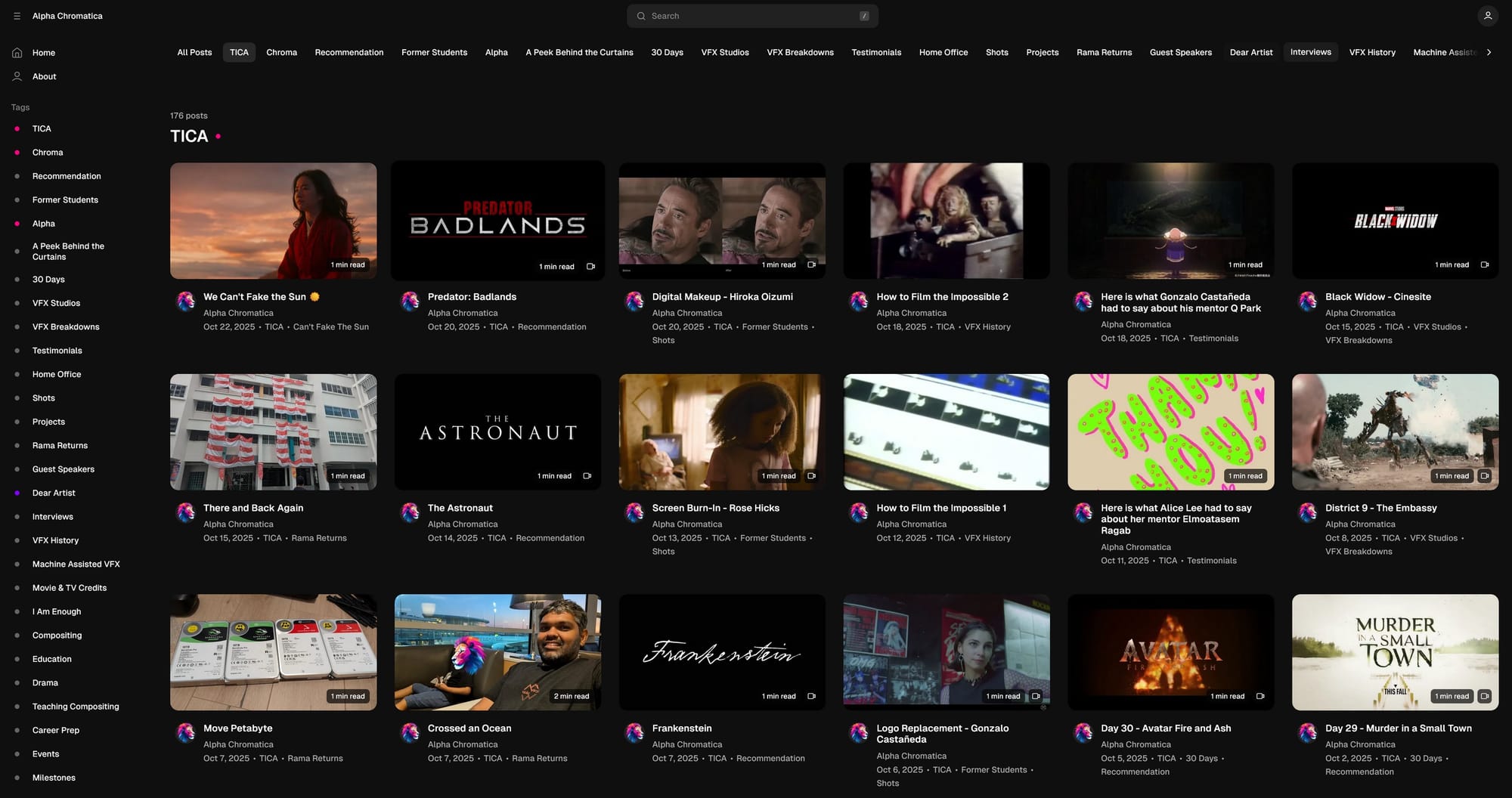
Task: Focus the Search input field
Action: [752, 16]
